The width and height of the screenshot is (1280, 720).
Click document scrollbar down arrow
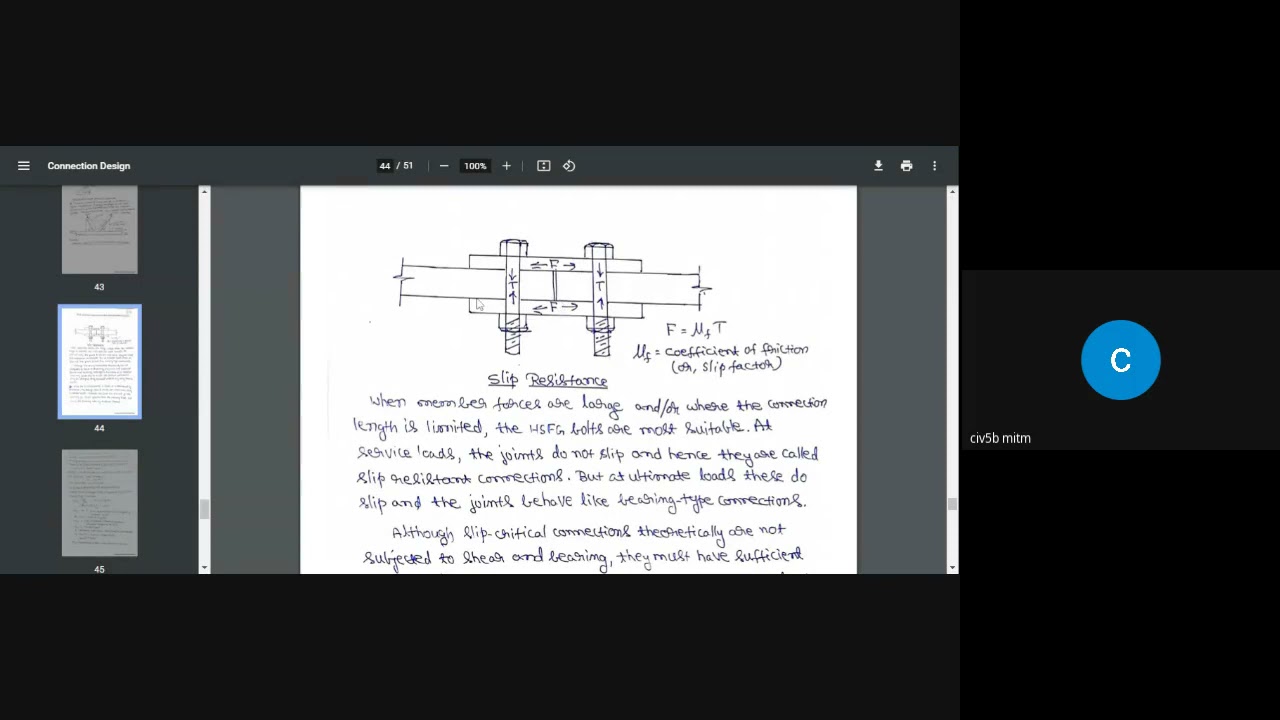952,568
